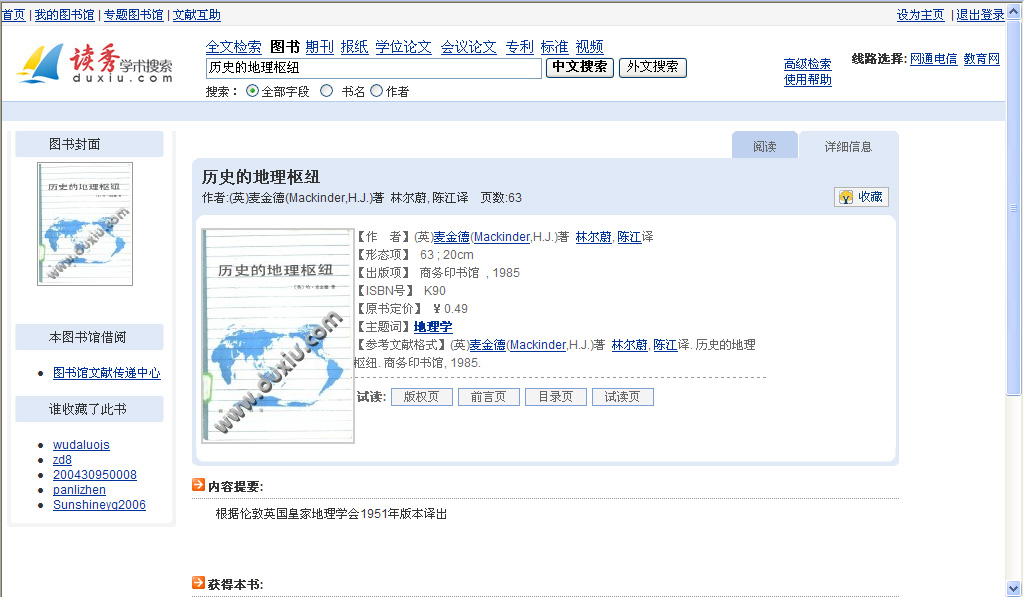
Task: Select the 全部字段 radio button
Action: pyautogui.click(x=252, y=91)
